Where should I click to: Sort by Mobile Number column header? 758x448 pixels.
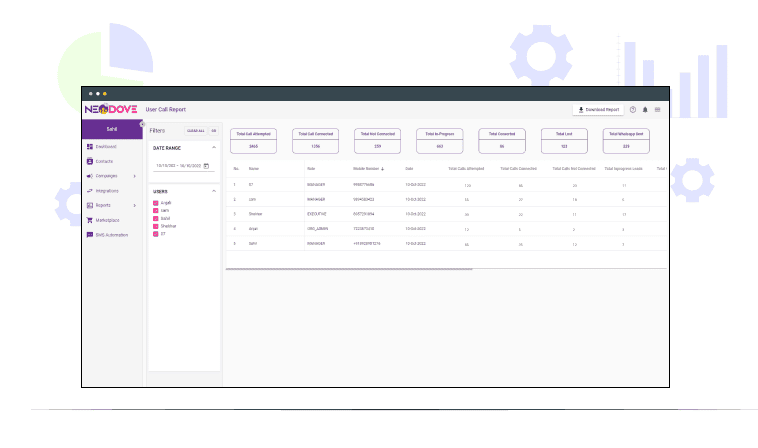[367, 168]
